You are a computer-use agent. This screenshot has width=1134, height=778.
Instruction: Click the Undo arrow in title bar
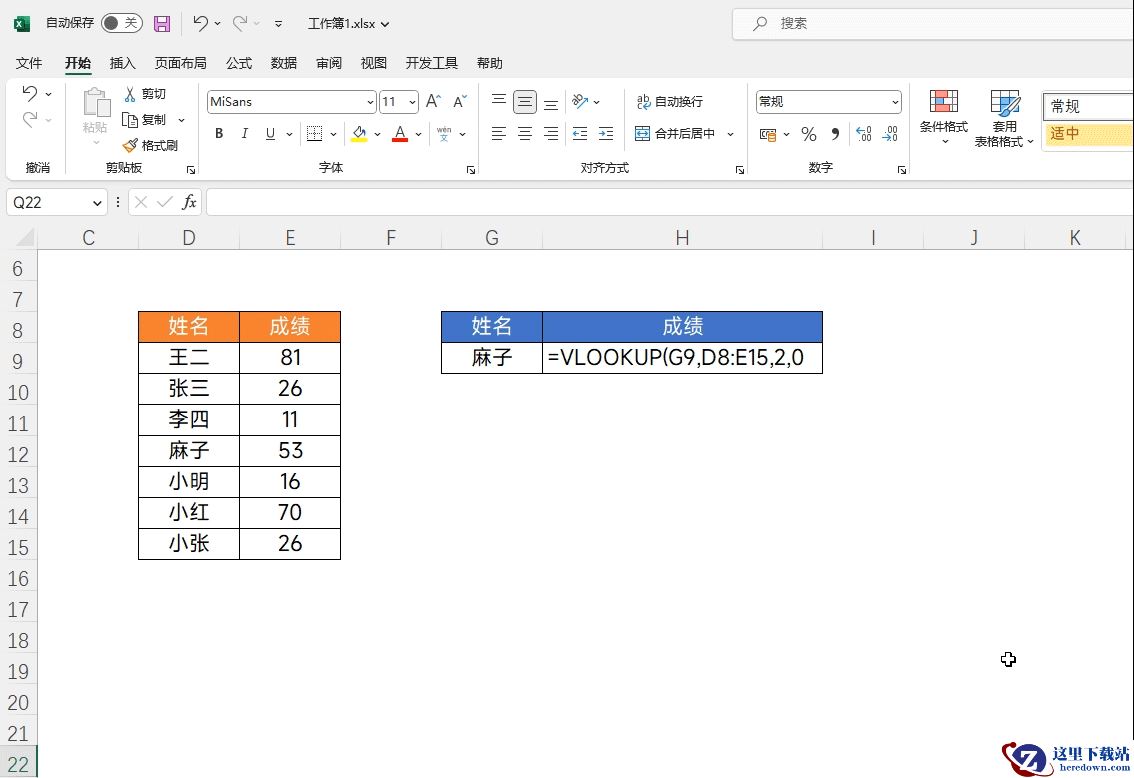coord(200,23)
